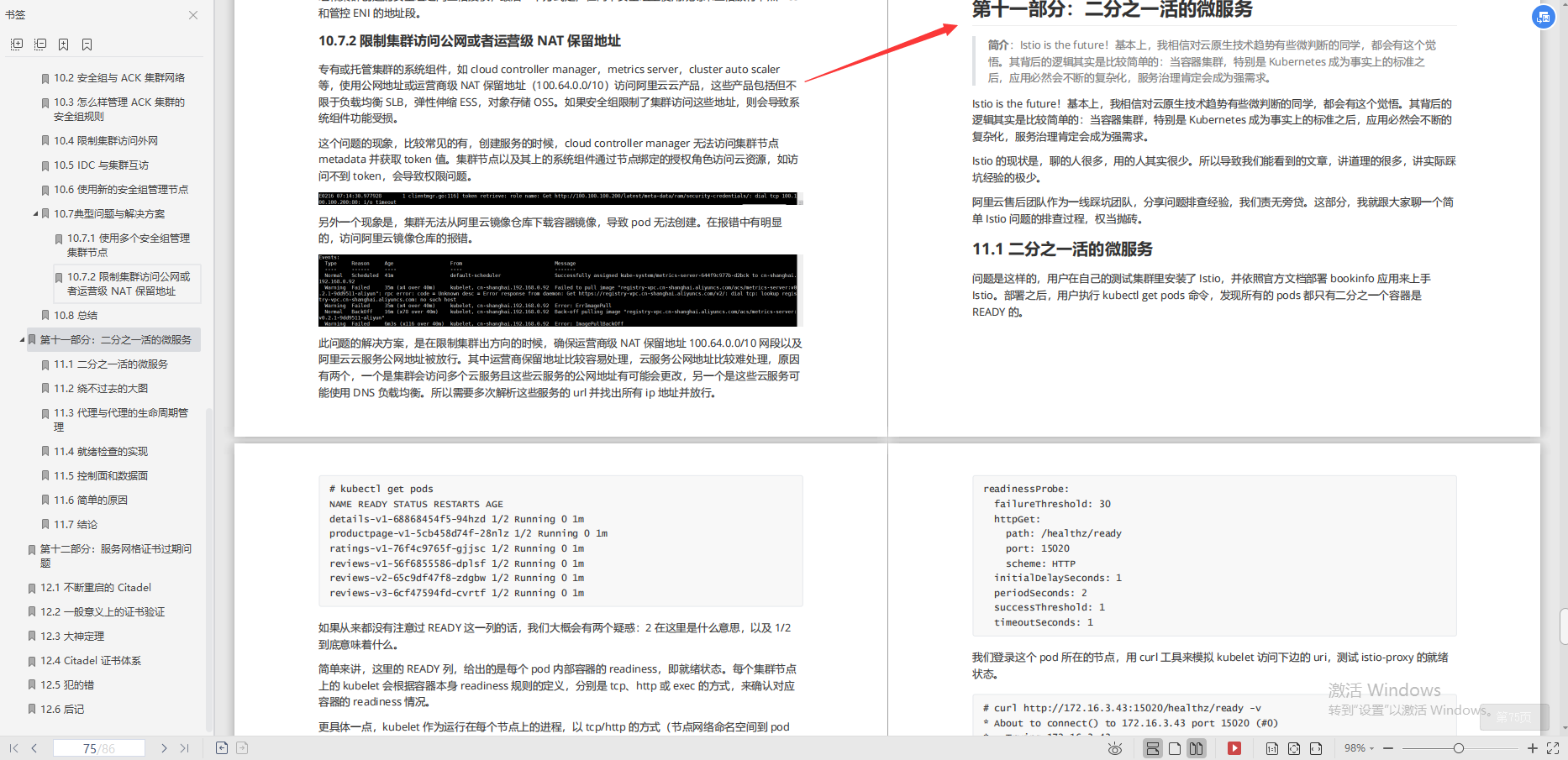
Task: Go to the next page
Action: (x=164, y=748)
